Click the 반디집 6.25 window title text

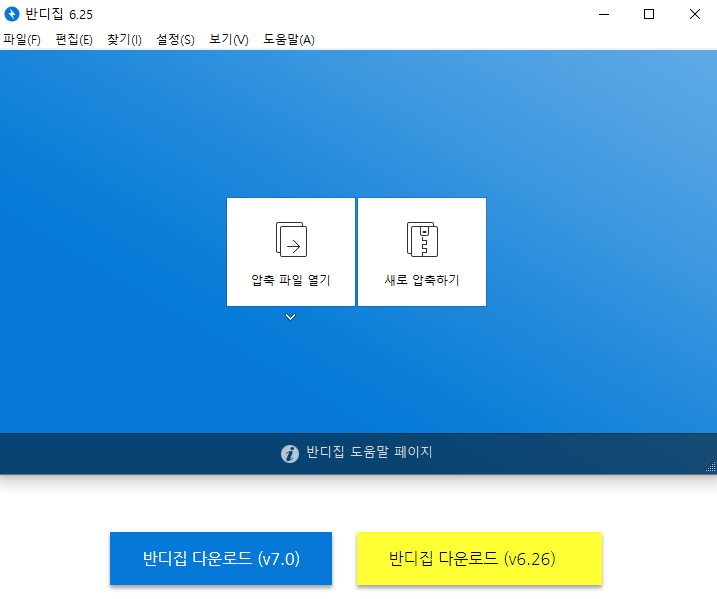(x=59, y=15)
